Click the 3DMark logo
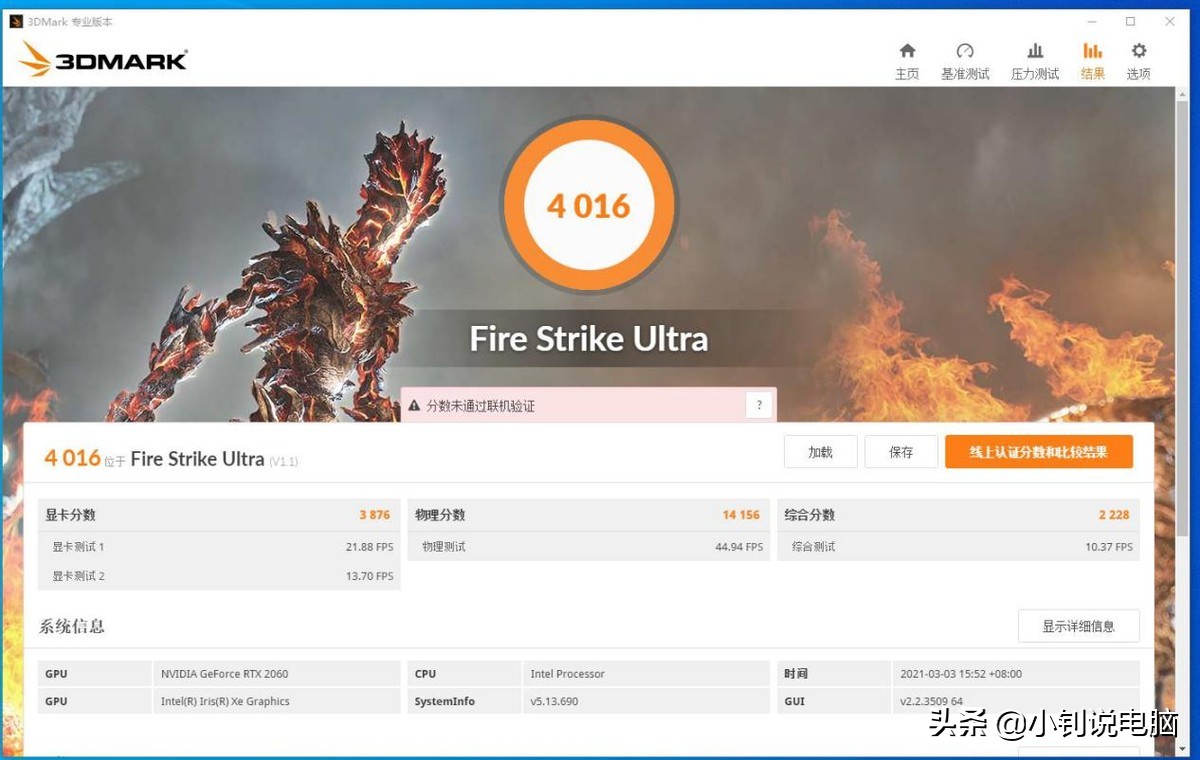 [x=103, y=59]
